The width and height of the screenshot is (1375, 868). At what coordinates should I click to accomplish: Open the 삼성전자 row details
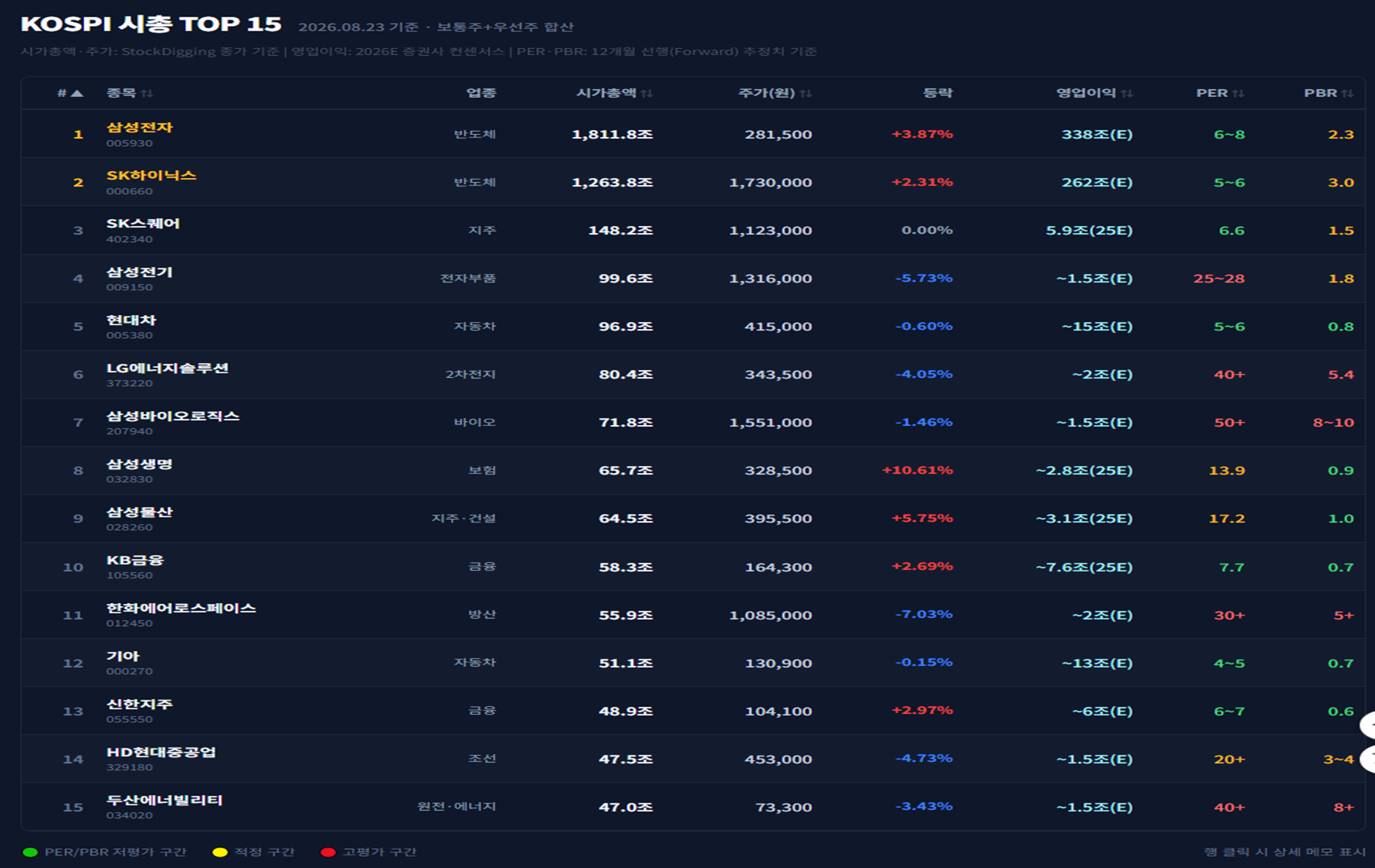click(693, 134)
